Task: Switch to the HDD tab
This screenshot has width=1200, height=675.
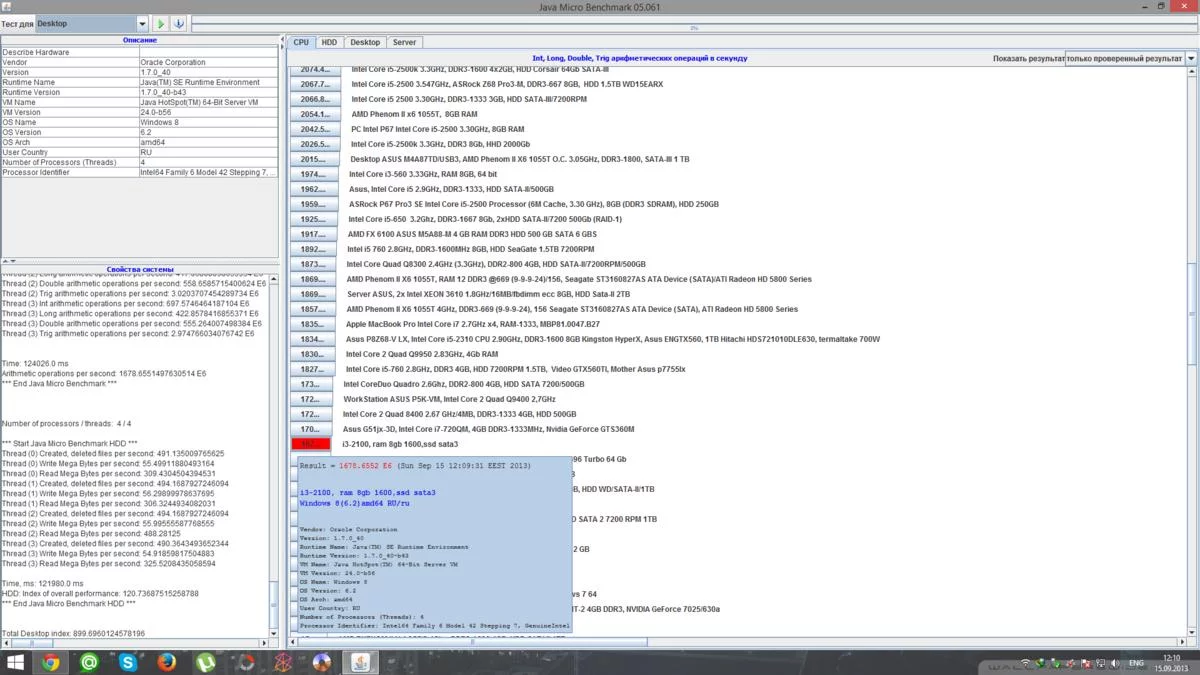Action: click(x=329, y=42)
